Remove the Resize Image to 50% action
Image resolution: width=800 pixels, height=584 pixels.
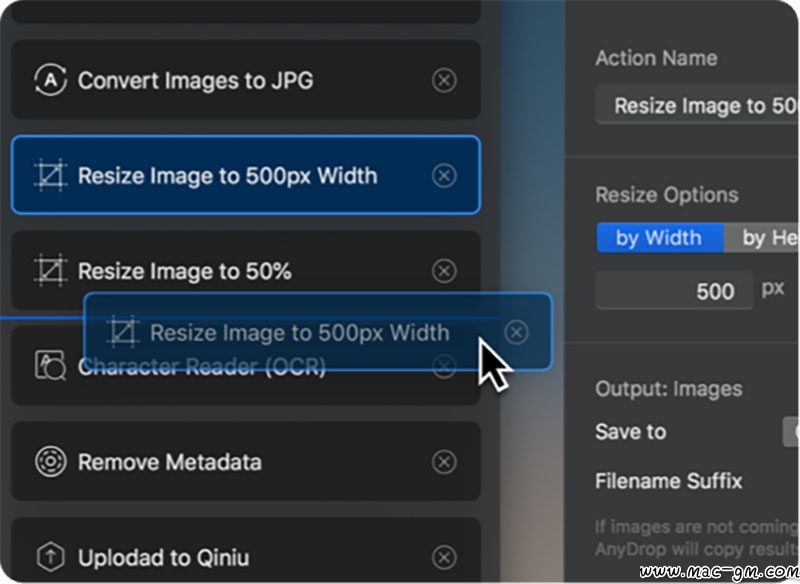coord(444,270)
